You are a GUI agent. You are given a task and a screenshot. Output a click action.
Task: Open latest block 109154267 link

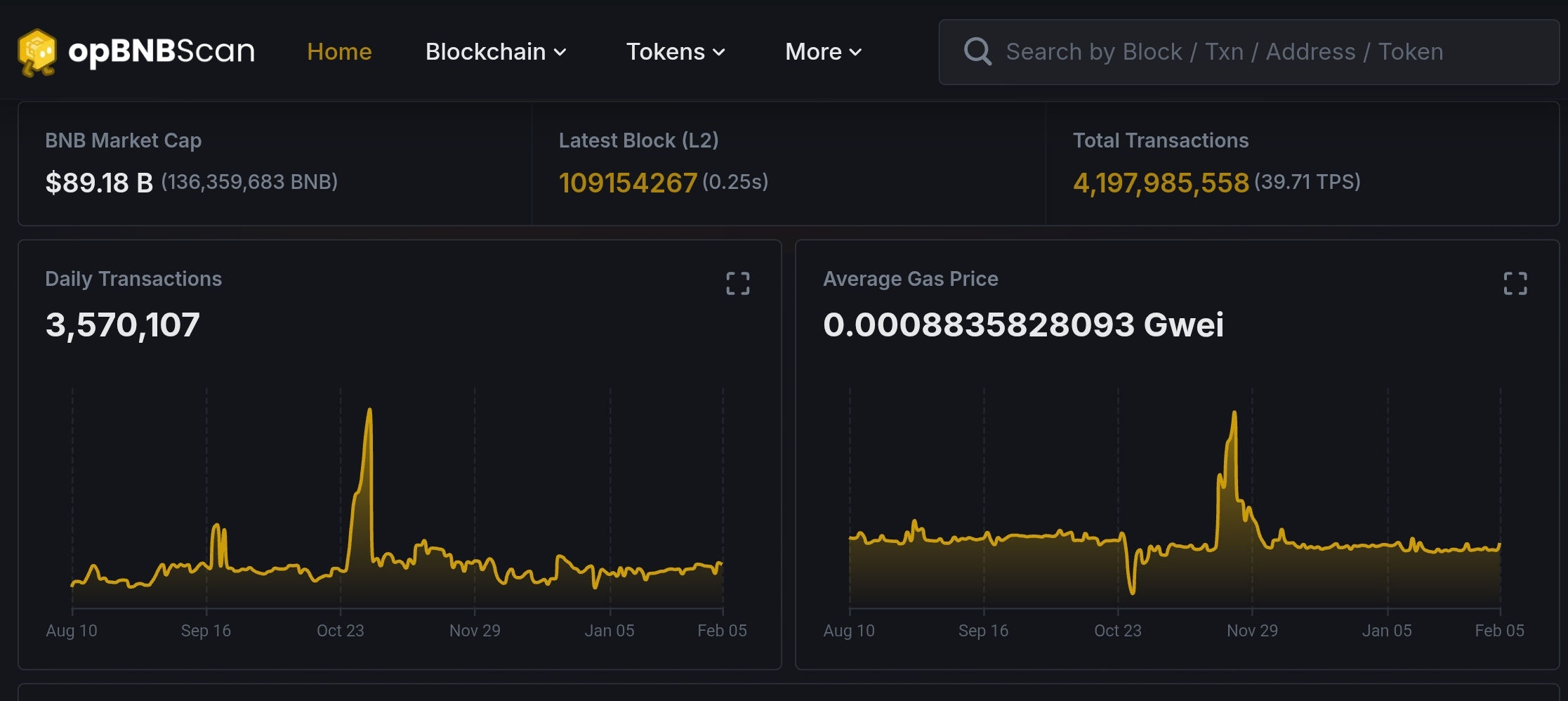click(628, 183)
